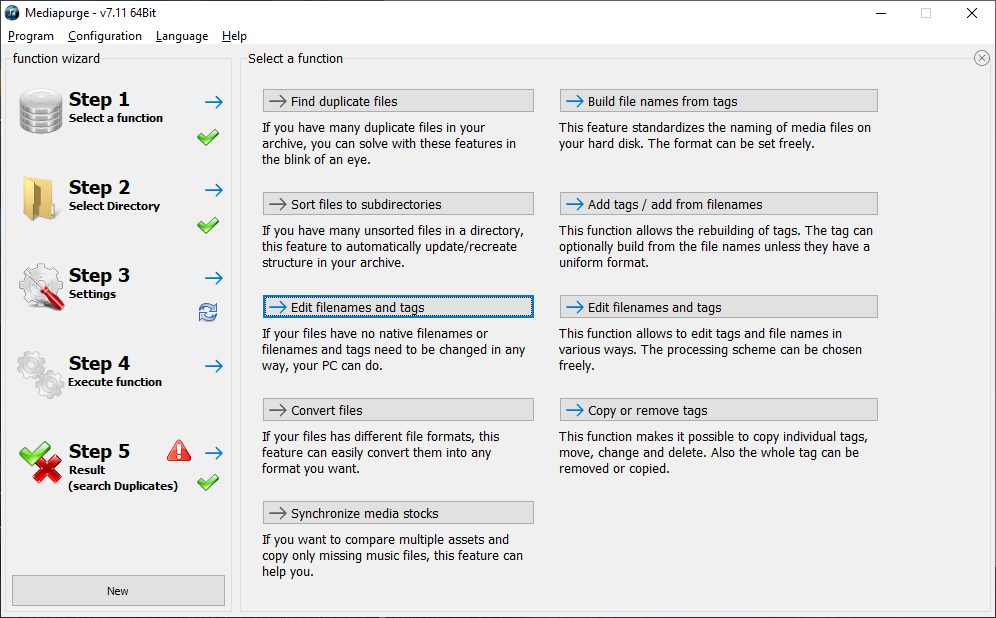Click the blue arrow next to Step 4
Image resolution: width=996 pixels, height=618 pixels.
[214, 366]
